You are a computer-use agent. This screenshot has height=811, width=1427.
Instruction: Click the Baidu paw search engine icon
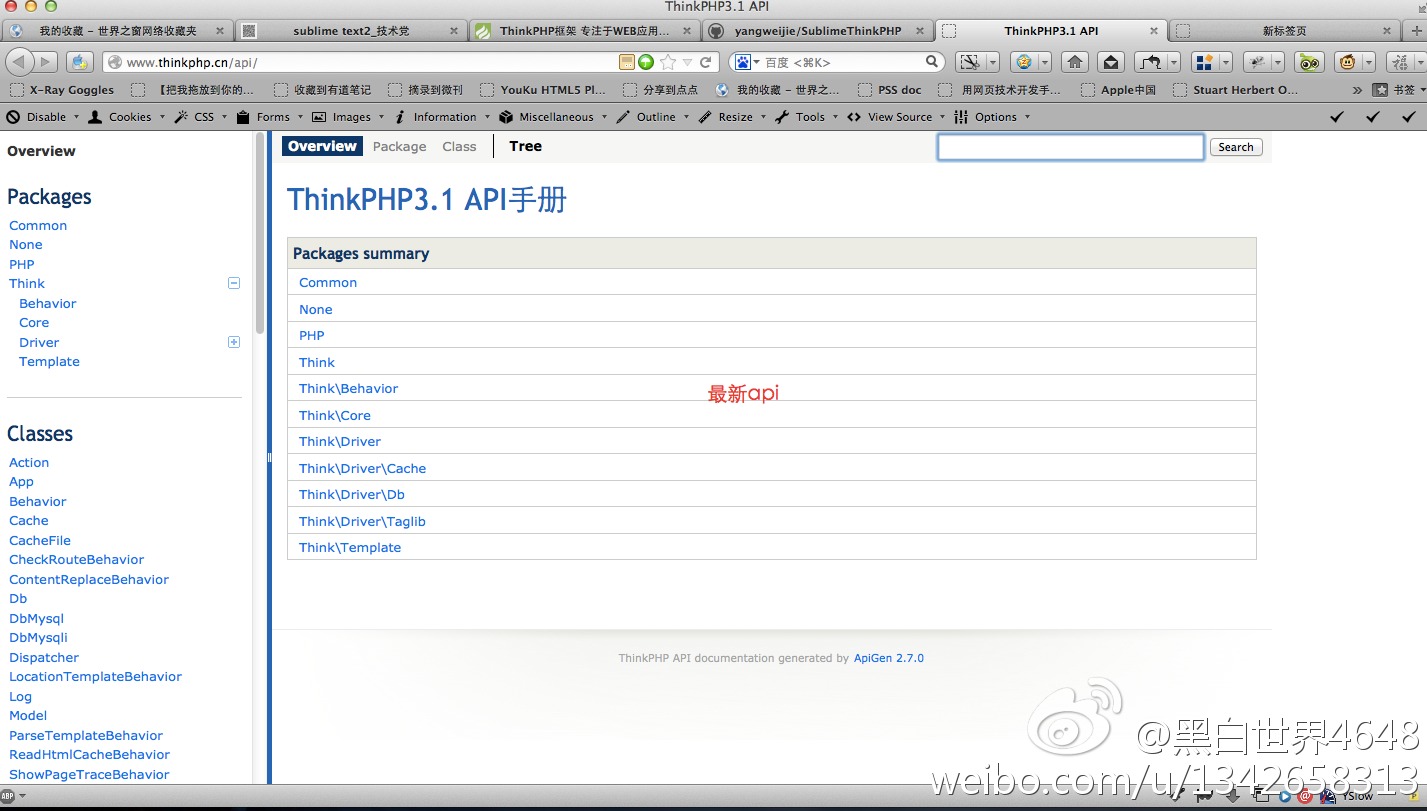tap(743, 62)
